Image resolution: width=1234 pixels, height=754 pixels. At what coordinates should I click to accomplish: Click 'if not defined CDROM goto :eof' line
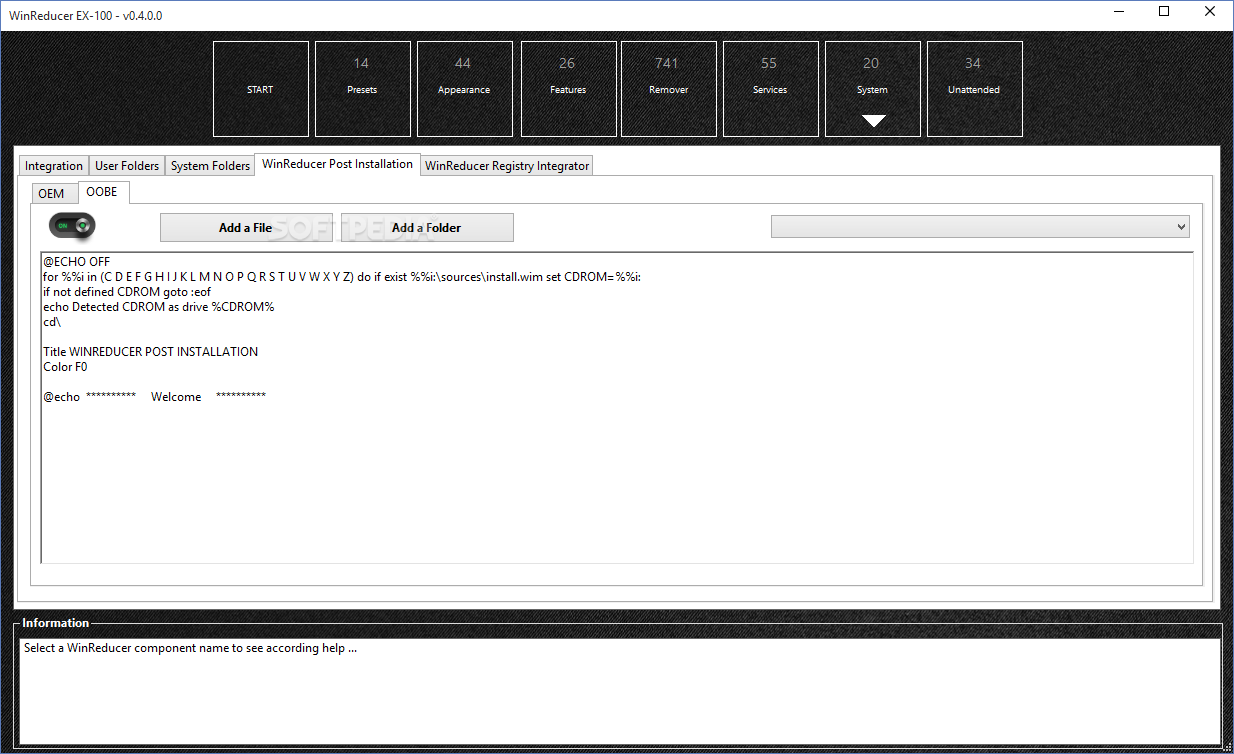[x=127, y=292]
